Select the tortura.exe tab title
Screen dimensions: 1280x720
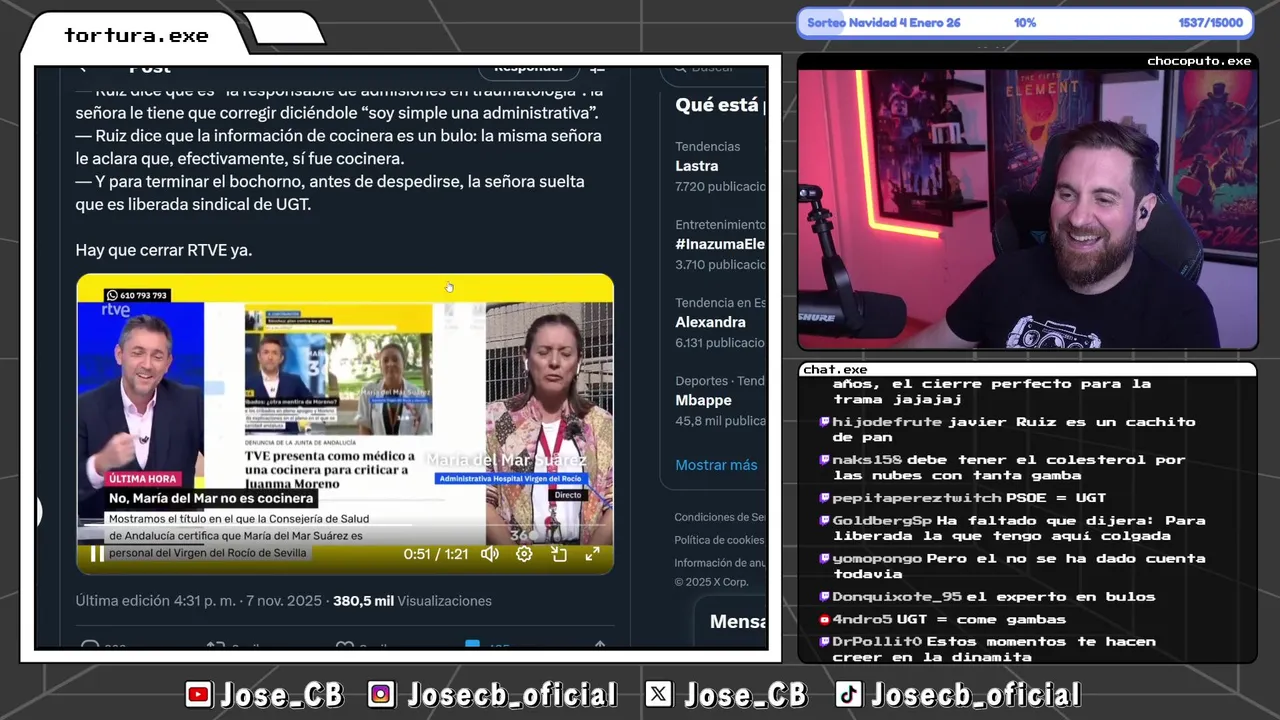136,36
